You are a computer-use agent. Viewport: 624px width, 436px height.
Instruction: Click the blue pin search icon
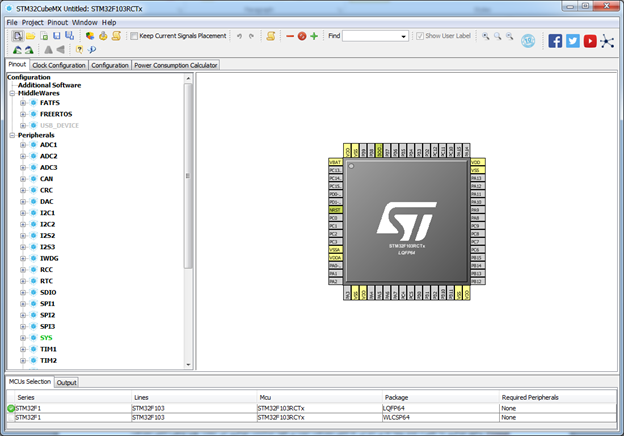point(92,50)
